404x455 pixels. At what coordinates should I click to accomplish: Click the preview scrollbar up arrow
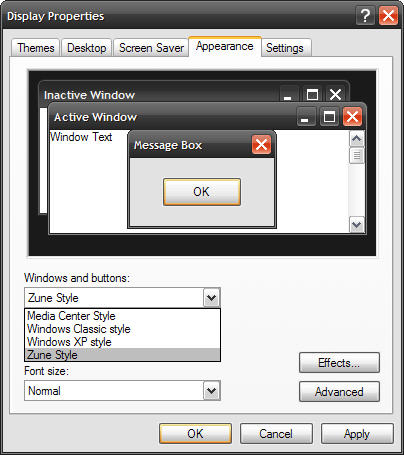[357, 139]
